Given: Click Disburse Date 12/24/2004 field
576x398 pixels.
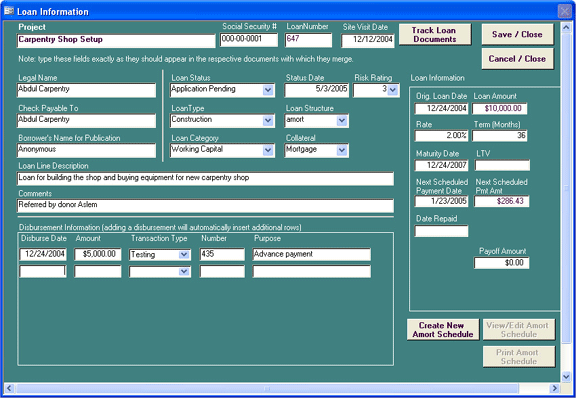Looking at the screenshot, I should tap(43, 254).
